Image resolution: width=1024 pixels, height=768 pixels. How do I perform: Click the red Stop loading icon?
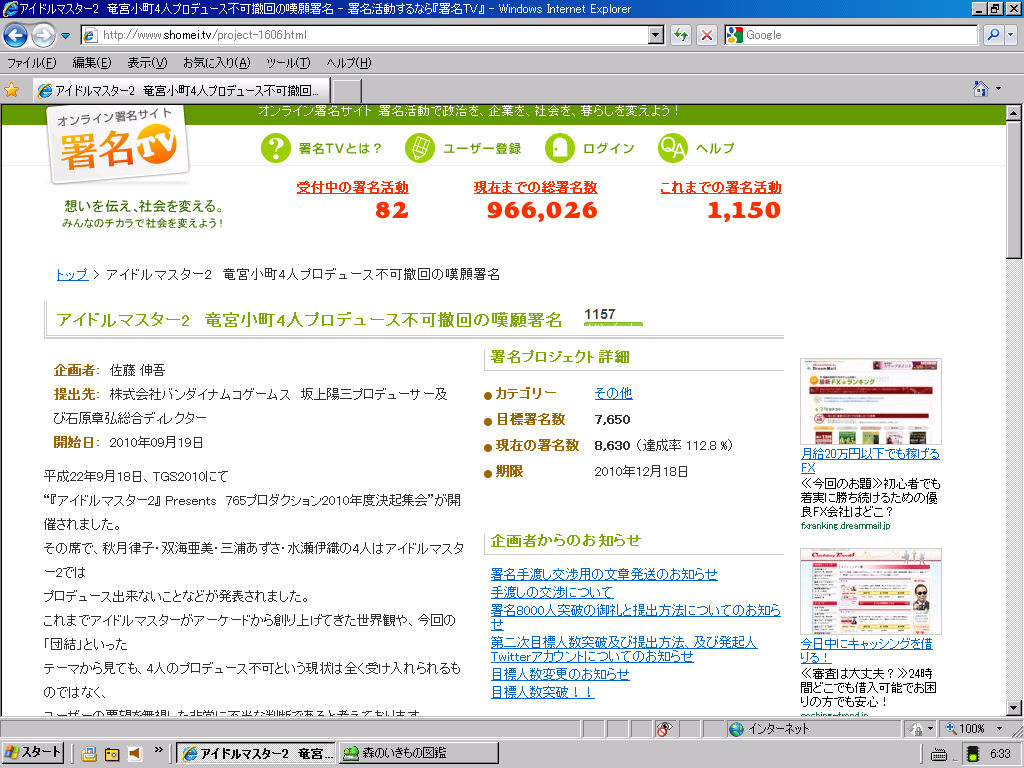pos(707,35)
